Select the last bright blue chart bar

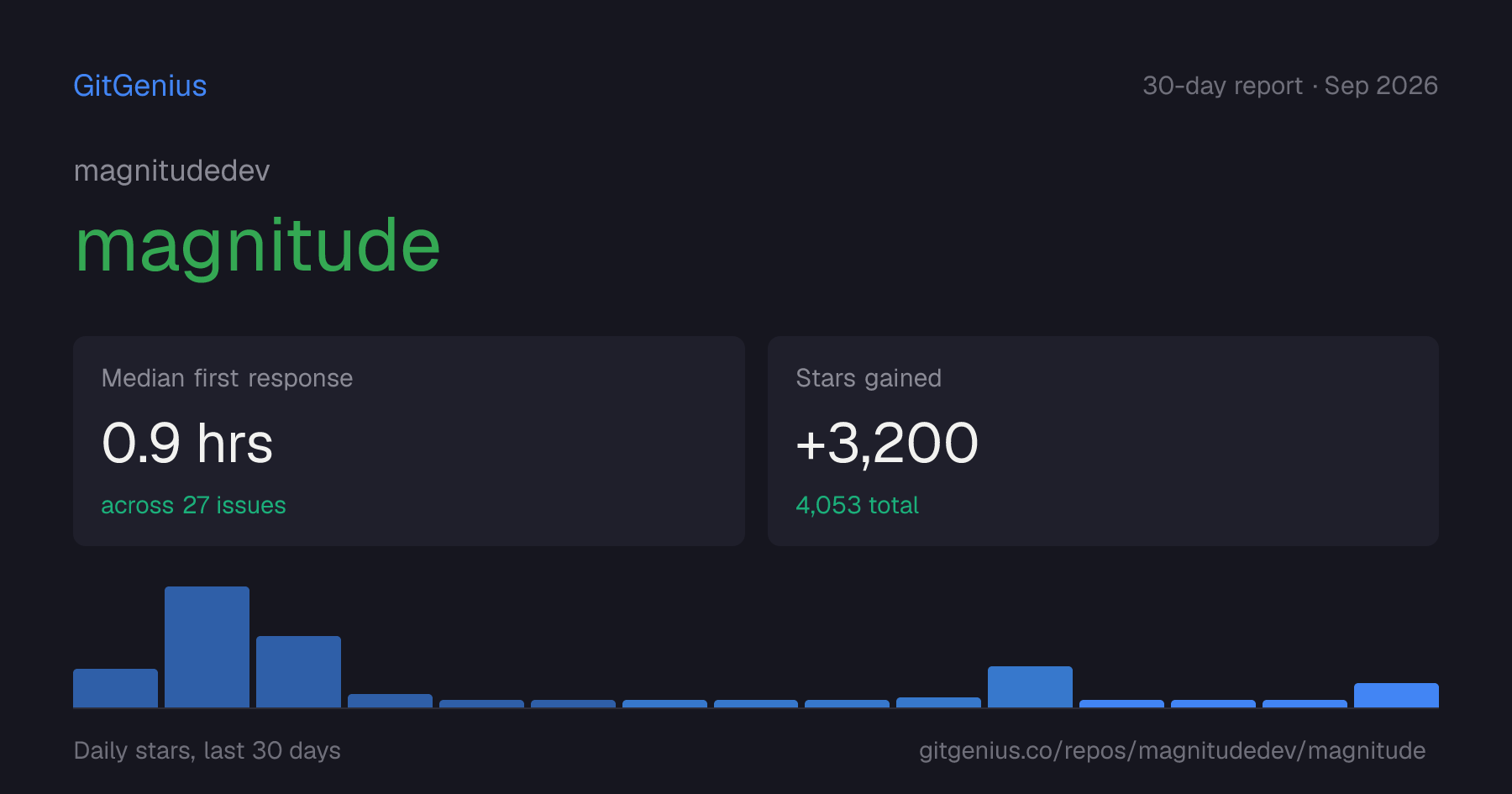click(x=1396, y=696)
